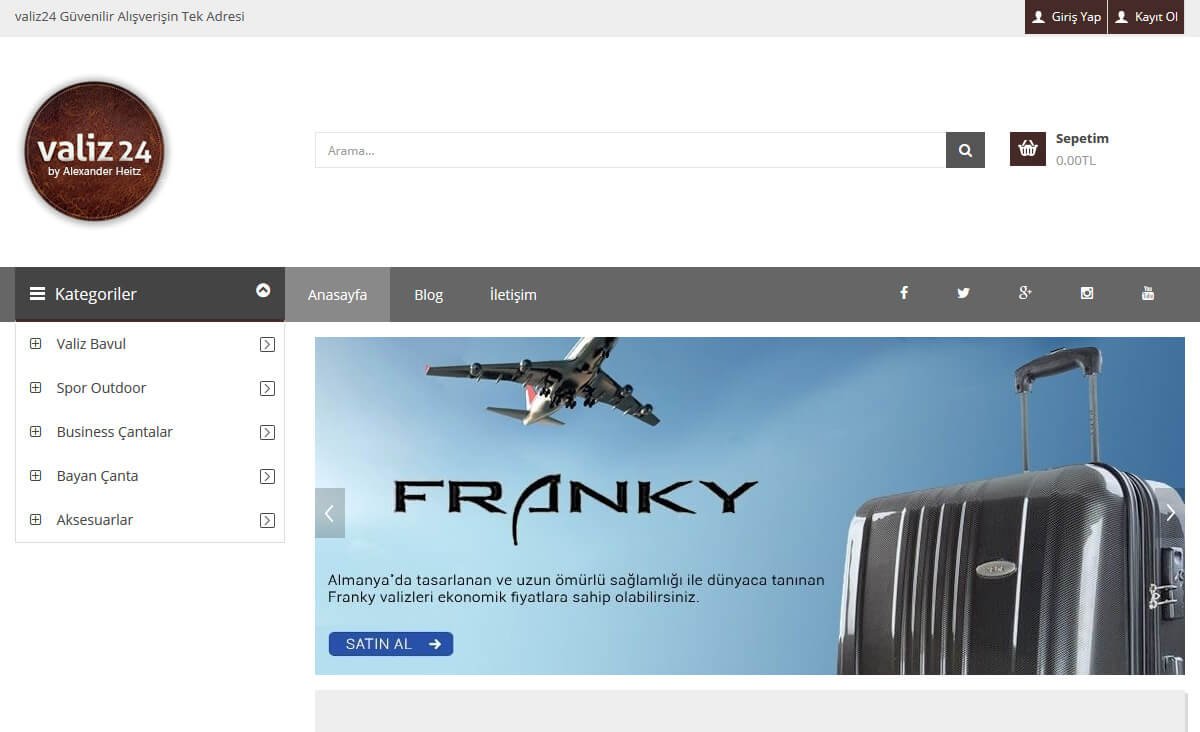1200x732 pixels.
Task: Open the Facebook social icon
Action: click(904, 293)
